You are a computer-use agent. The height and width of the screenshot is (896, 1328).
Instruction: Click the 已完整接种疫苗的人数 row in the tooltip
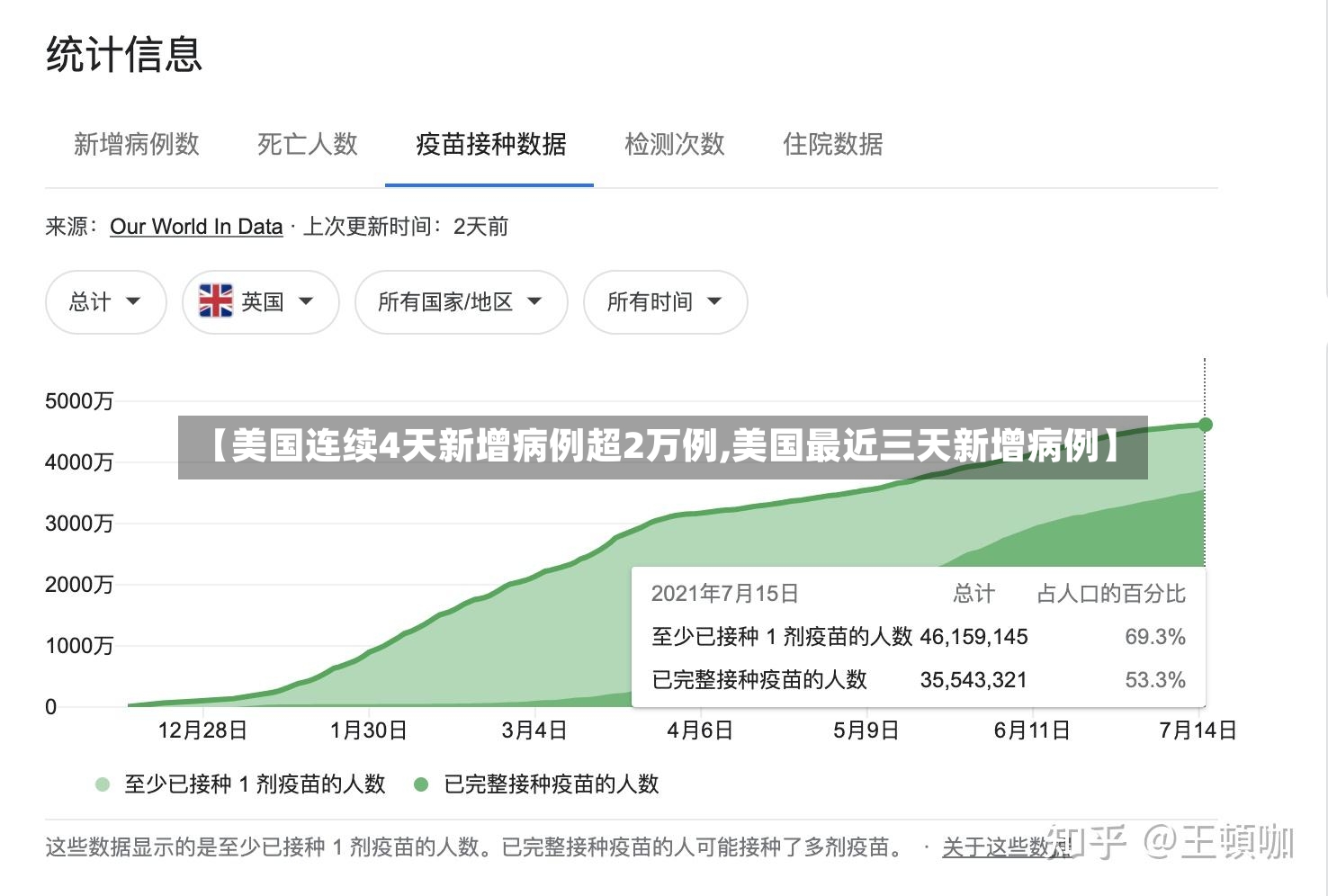pyautogui.click(x=919, y=680)
